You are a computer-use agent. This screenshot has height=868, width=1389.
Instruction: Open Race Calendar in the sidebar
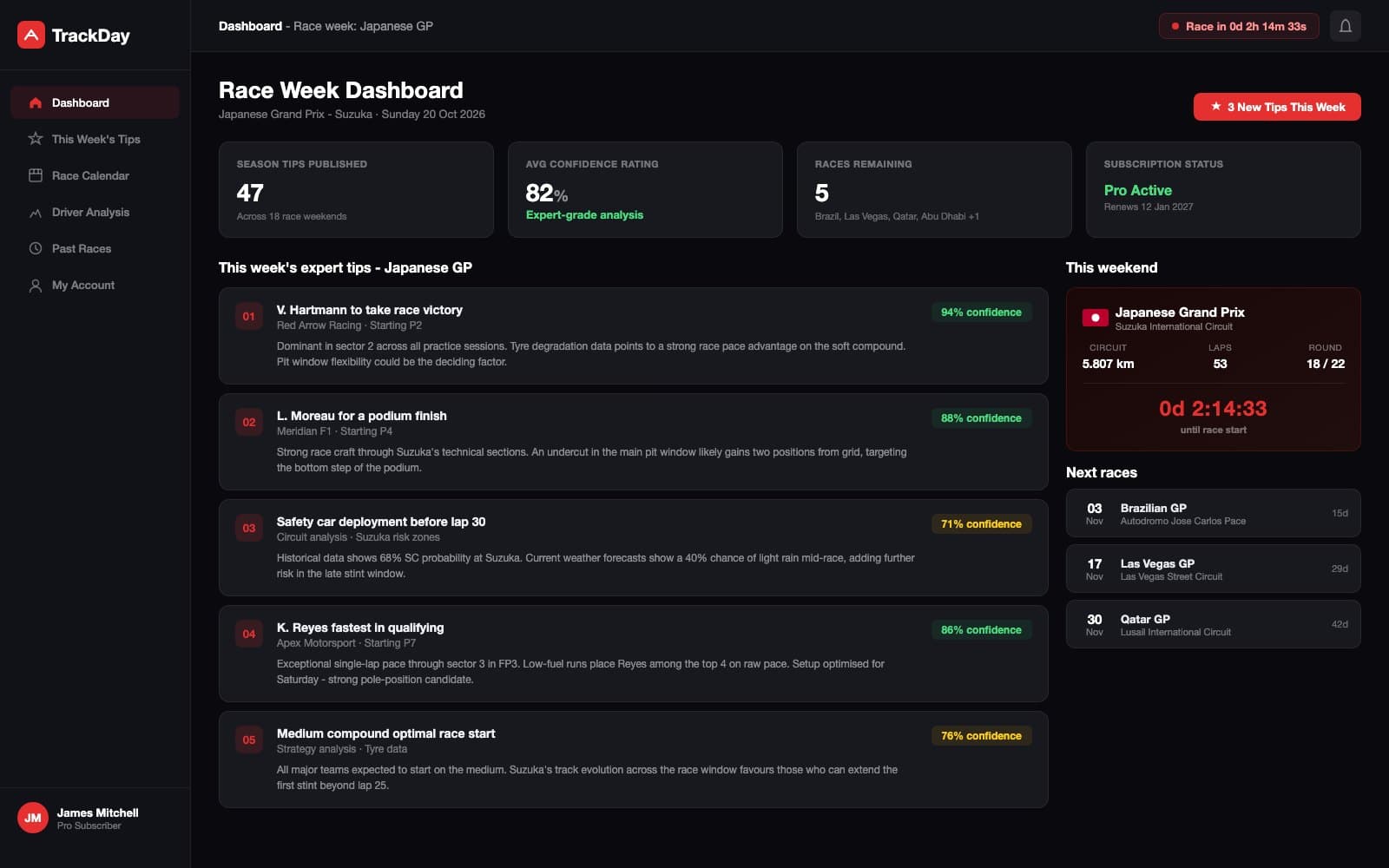click(x=95, y=175)
